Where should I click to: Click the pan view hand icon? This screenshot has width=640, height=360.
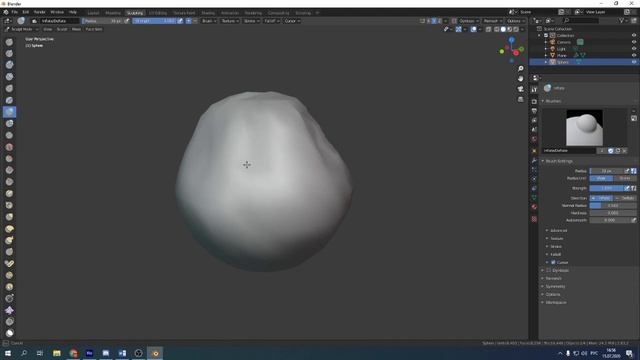[x=520, y=78]
